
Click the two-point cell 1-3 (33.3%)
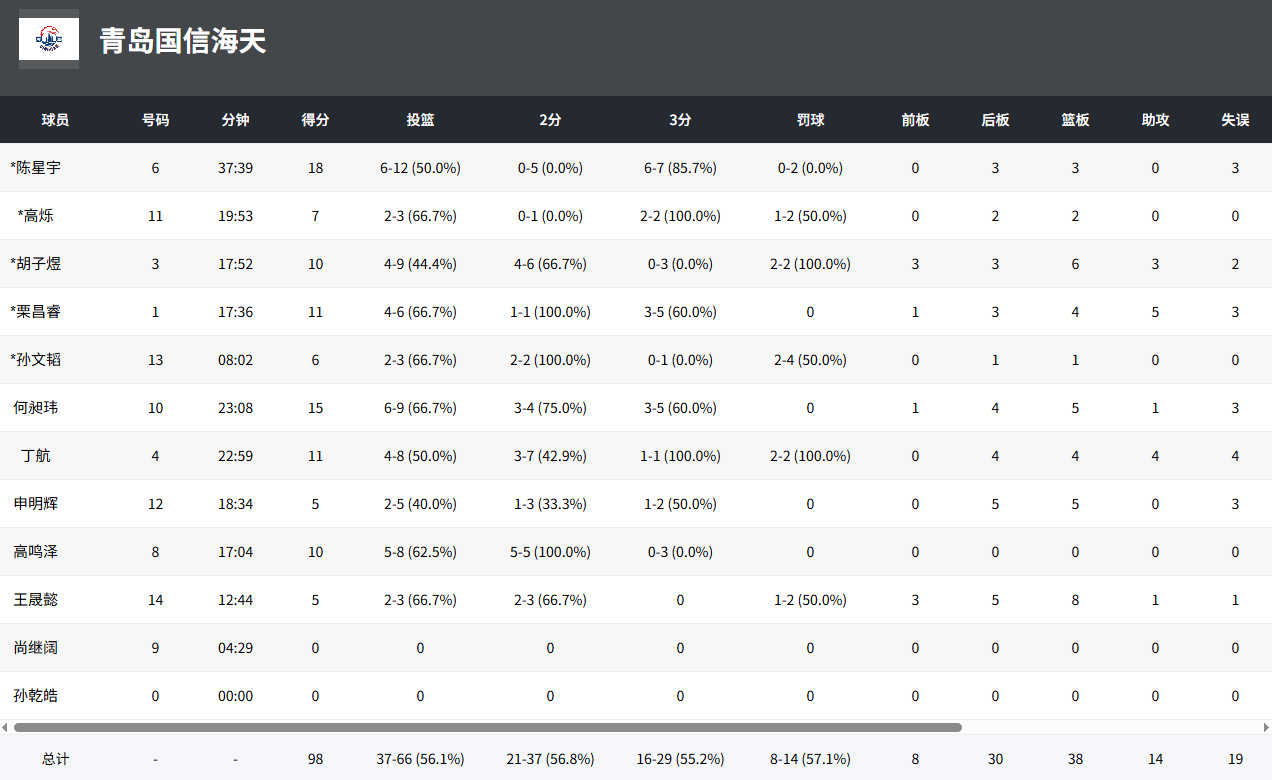pos(550,504)
